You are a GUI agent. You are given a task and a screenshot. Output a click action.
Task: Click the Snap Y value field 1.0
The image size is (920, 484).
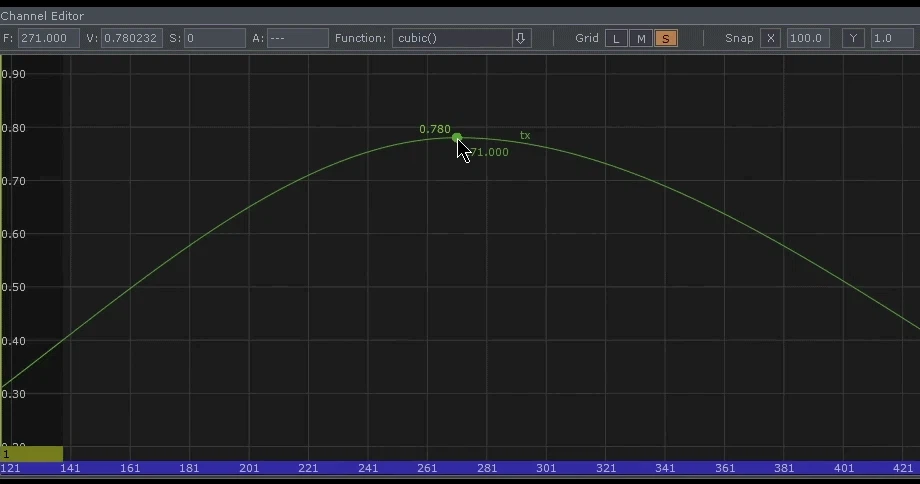[891, 38]
